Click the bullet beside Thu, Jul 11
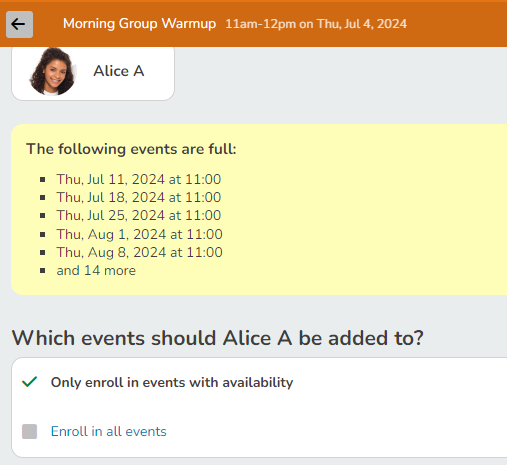Image resolution: width=507 pixels, height=465 pixels. pos(42,180)
